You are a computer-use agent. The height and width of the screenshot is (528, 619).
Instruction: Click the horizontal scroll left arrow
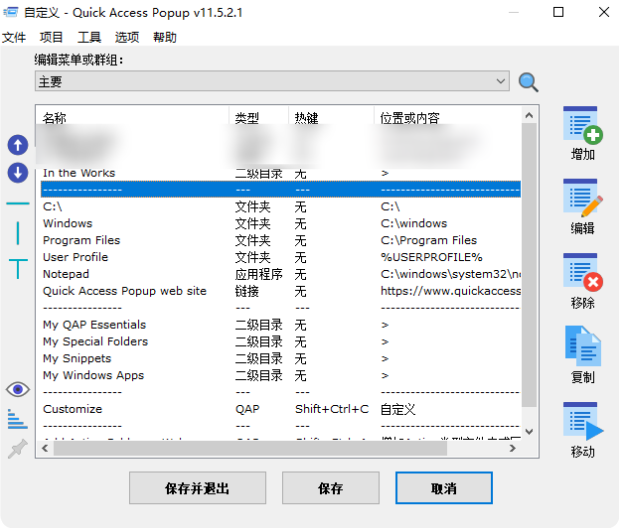pyautogui.click(x=45, y=448)
